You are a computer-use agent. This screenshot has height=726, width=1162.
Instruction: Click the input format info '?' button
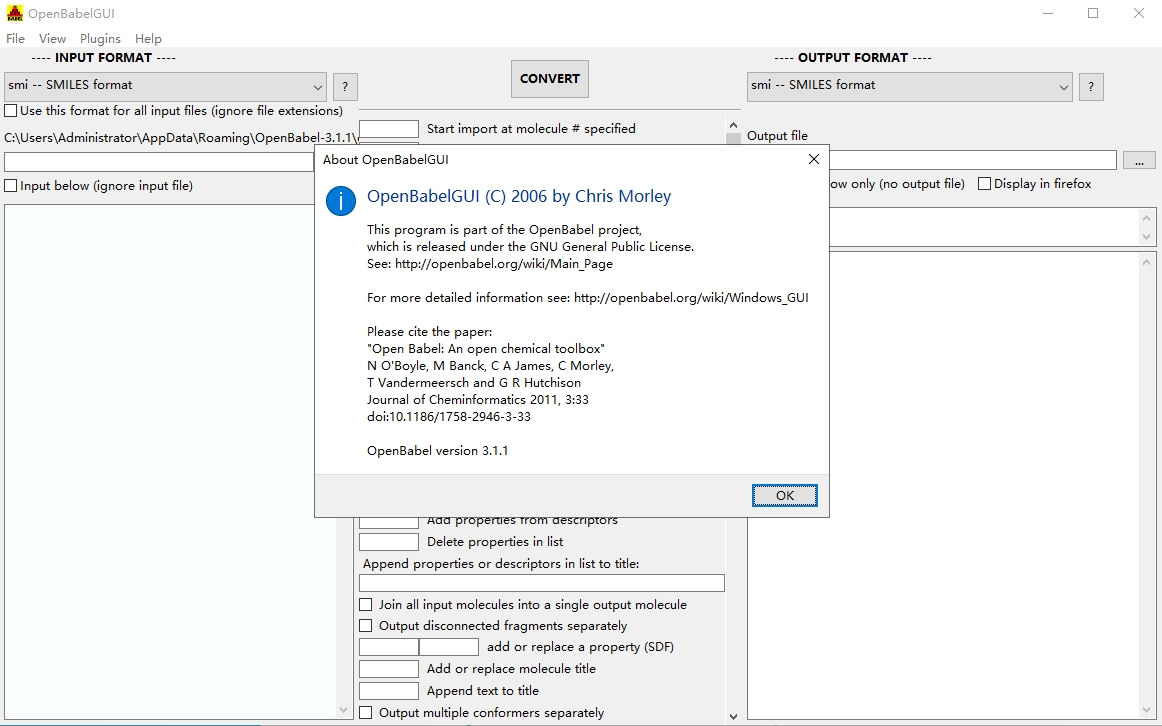[345, 87]
